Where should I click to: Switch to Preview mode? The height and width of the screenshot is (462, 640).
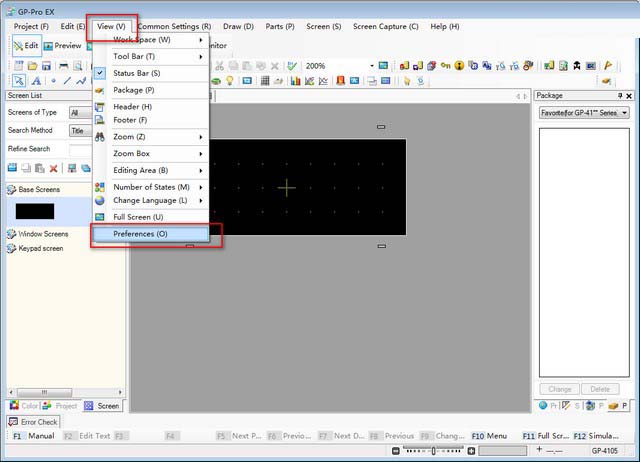pos(62,46)
